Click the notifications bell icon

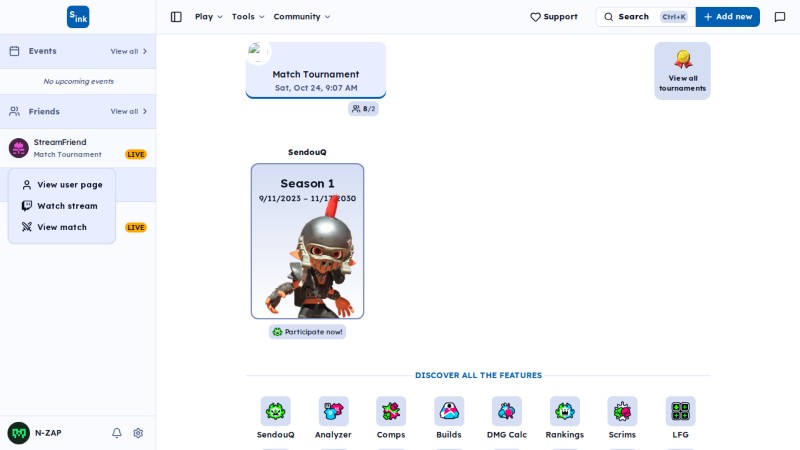[117, 433]
